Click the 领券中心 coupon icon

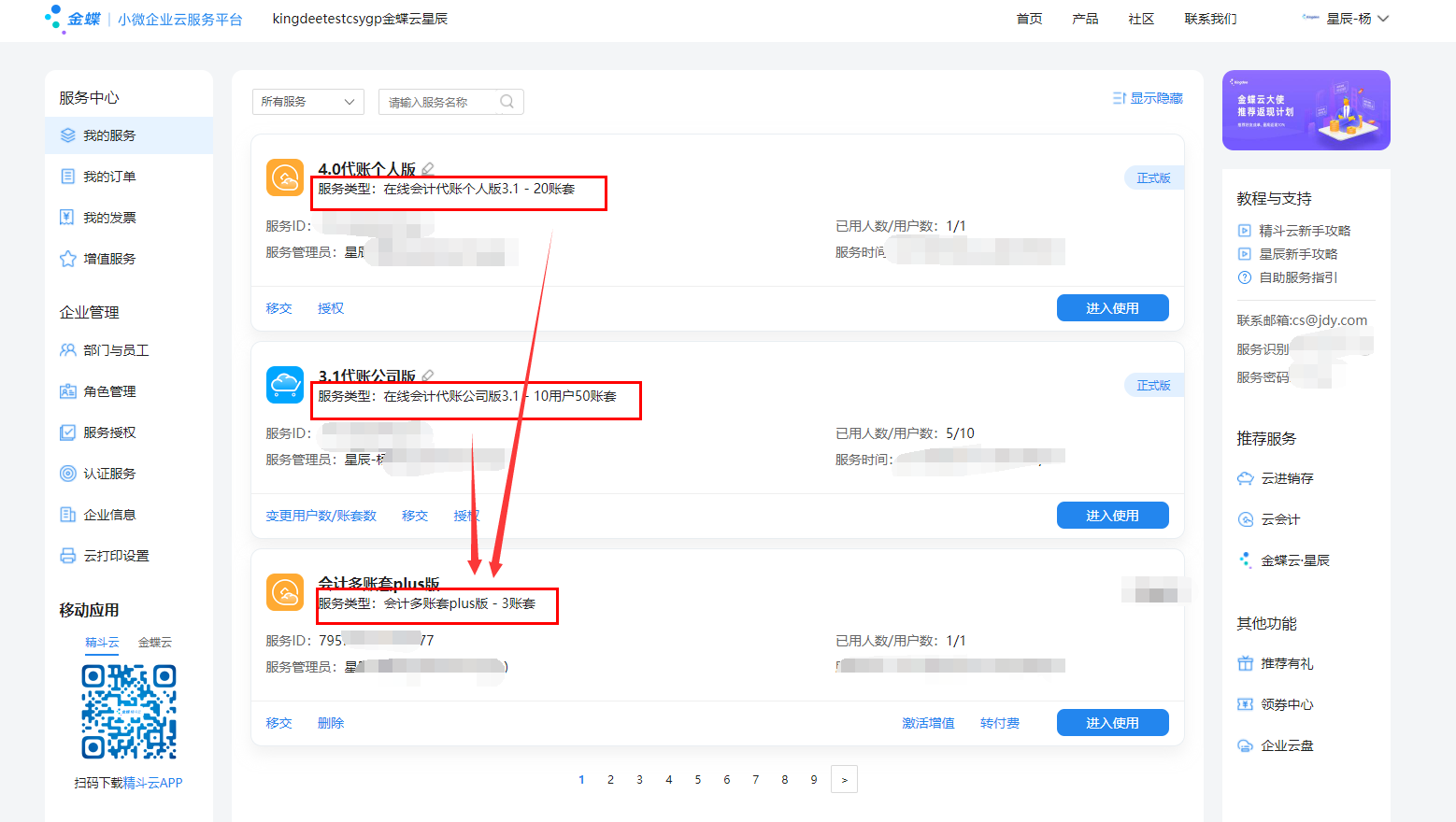point(1246,704)
